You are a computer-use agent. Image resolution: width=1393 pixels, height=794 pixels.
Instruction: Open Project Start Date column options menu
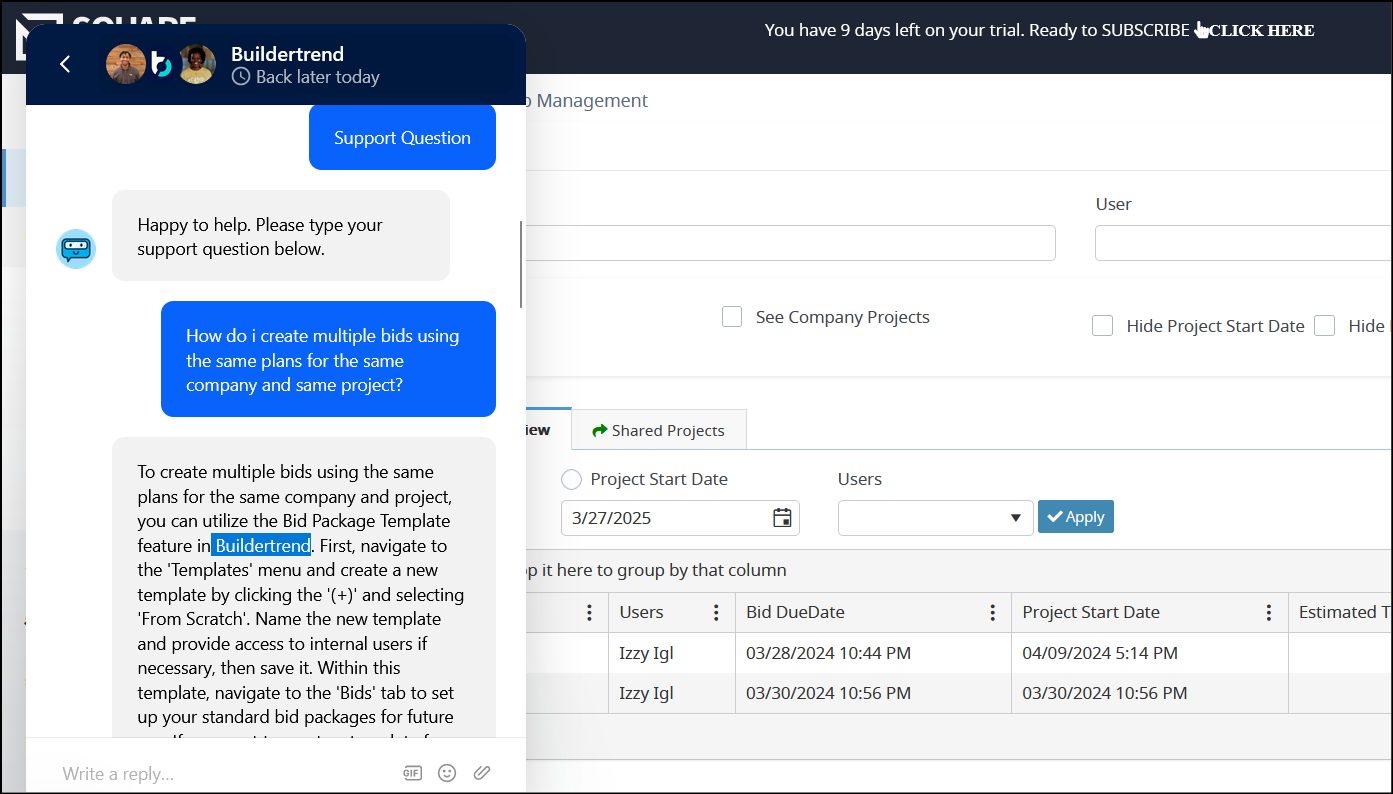coord(1269,612)
